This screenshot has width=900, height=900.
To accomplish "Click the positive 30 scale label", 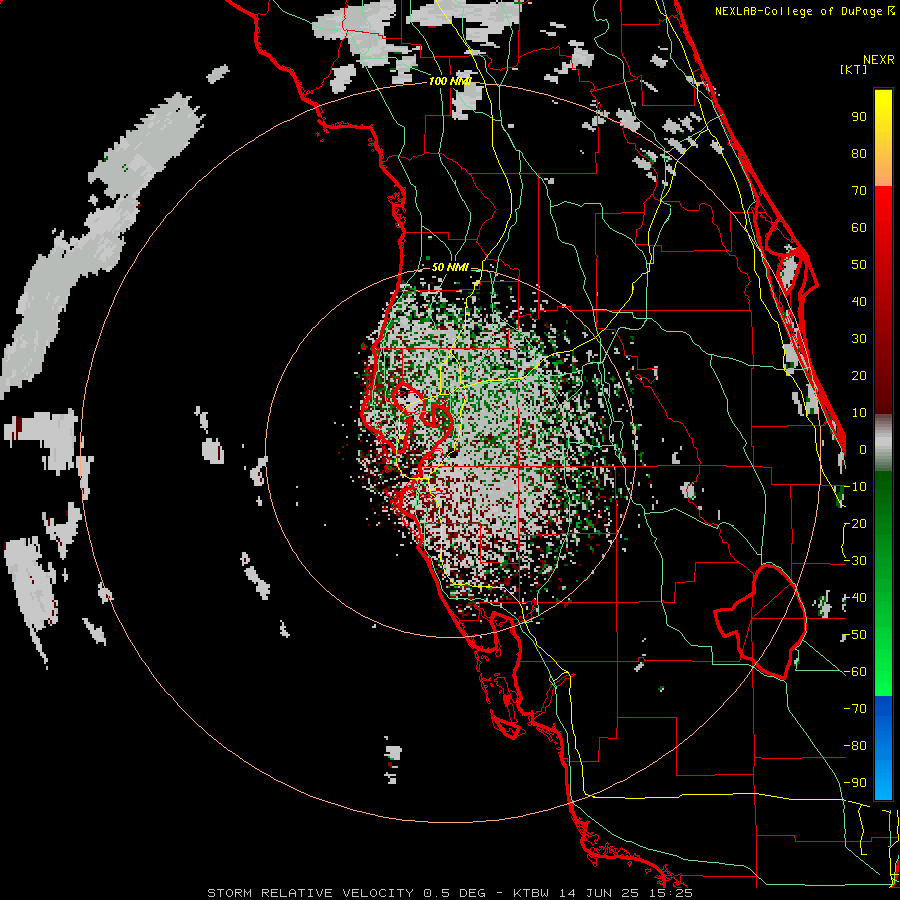I will [x=859, y=339].
